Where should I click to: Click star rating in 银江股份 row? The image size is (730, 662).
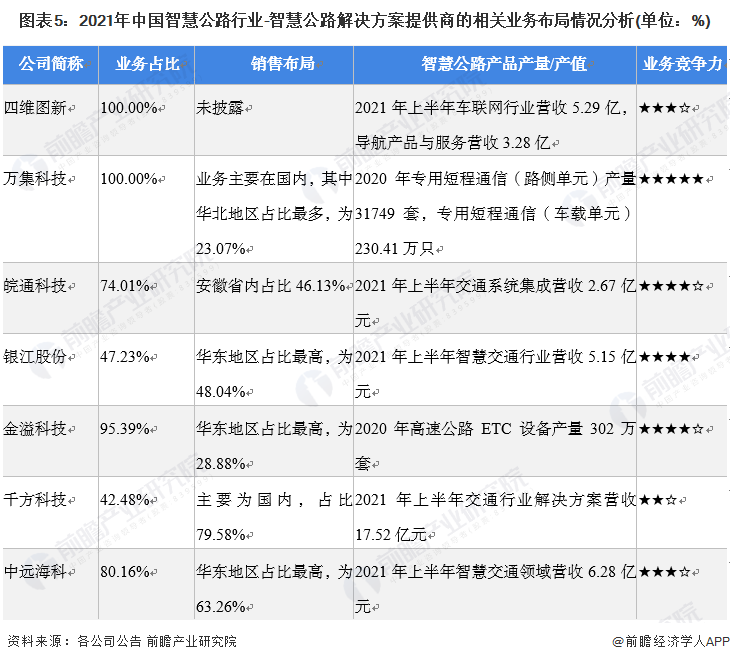point(664,357)
